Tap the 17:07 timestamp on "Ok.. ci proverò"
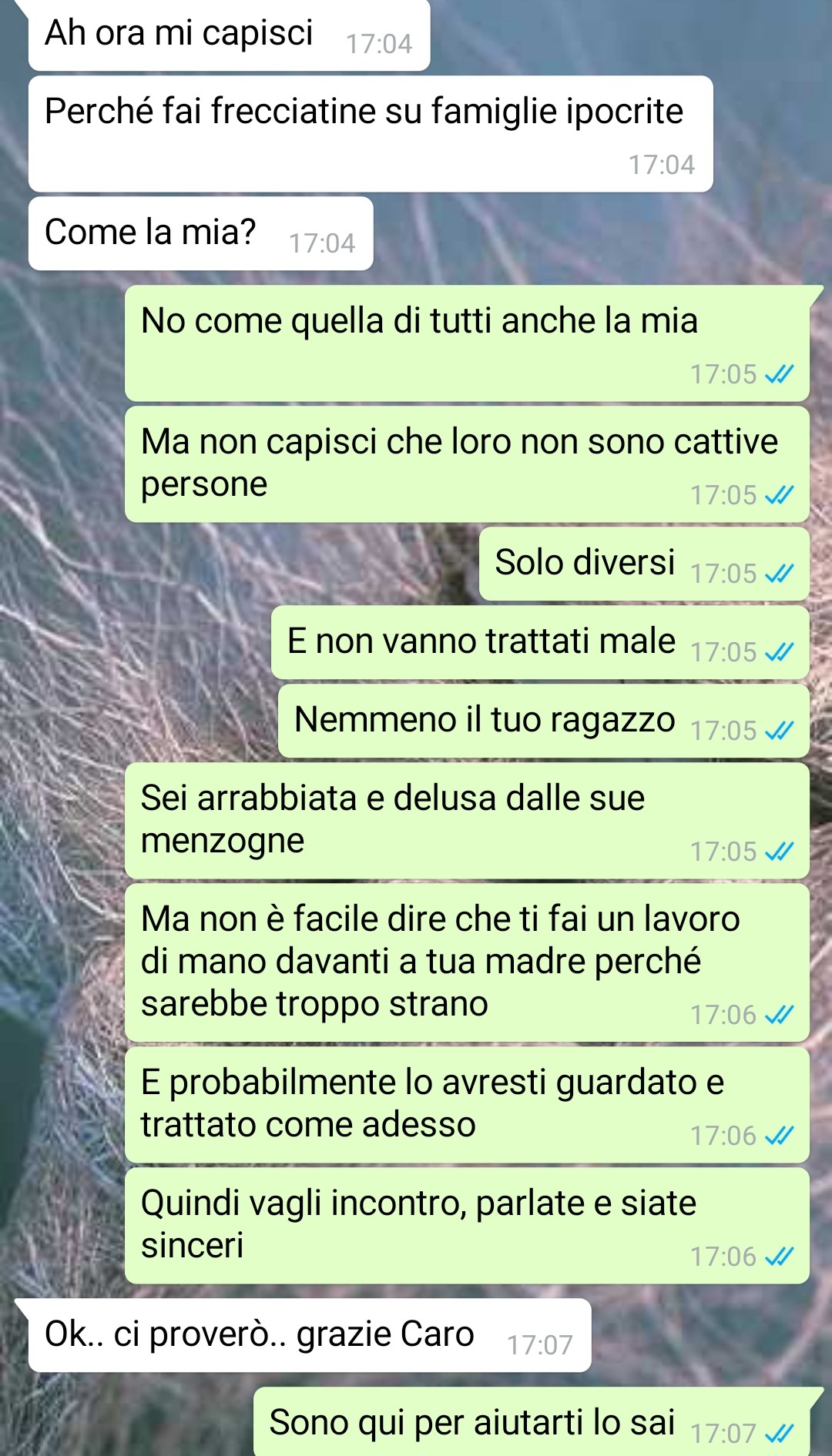The image size is (832, 1456). pos(539,1345)
